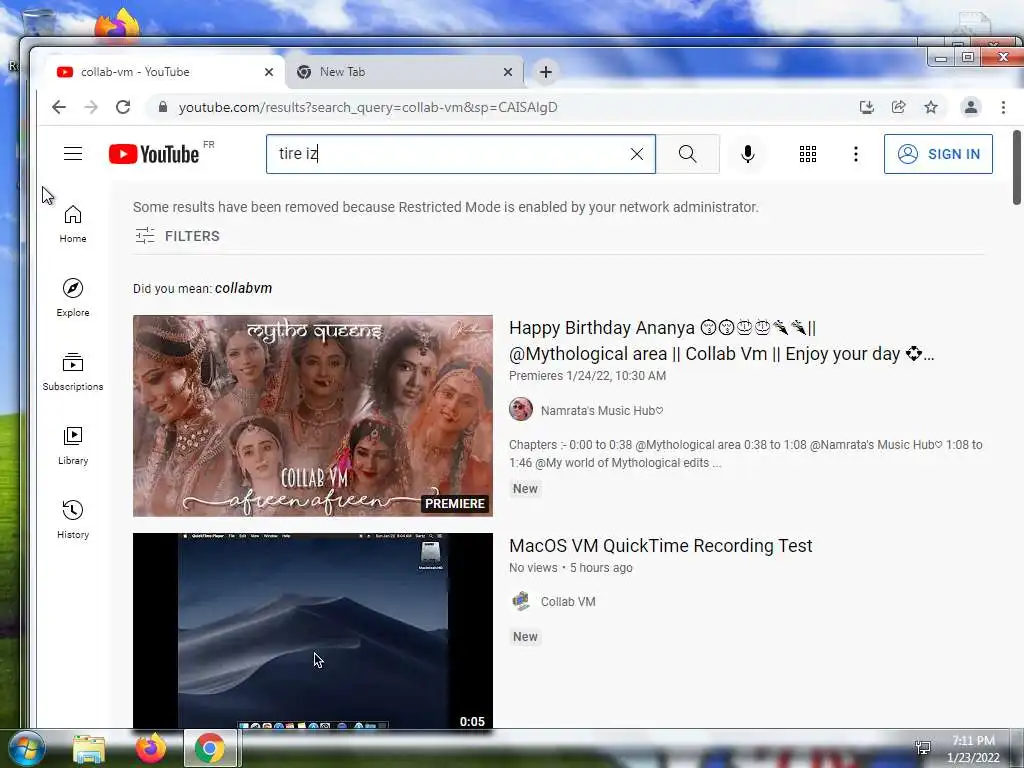Open Explore in the sidebar

click(72, 298)
